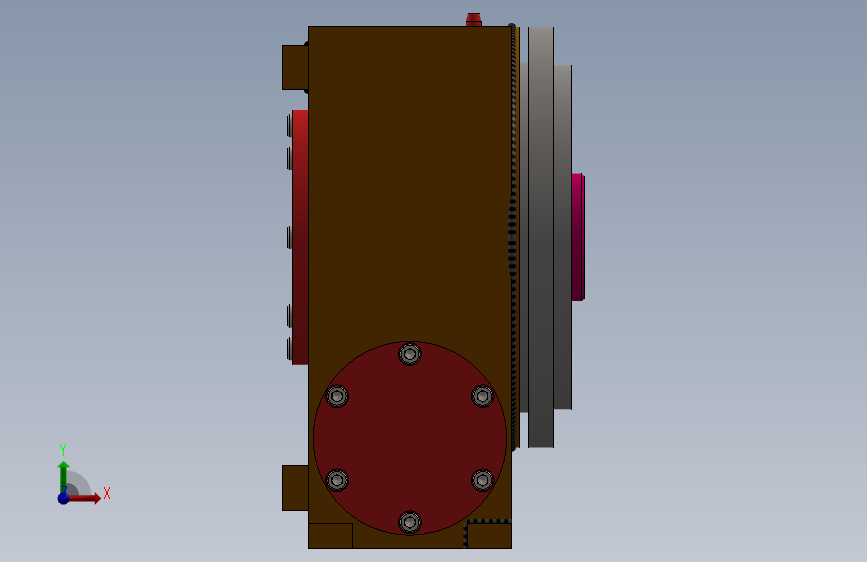867x562 pixels.
Task: Select the middle bolt head on the left red flange
Action: 289,237
